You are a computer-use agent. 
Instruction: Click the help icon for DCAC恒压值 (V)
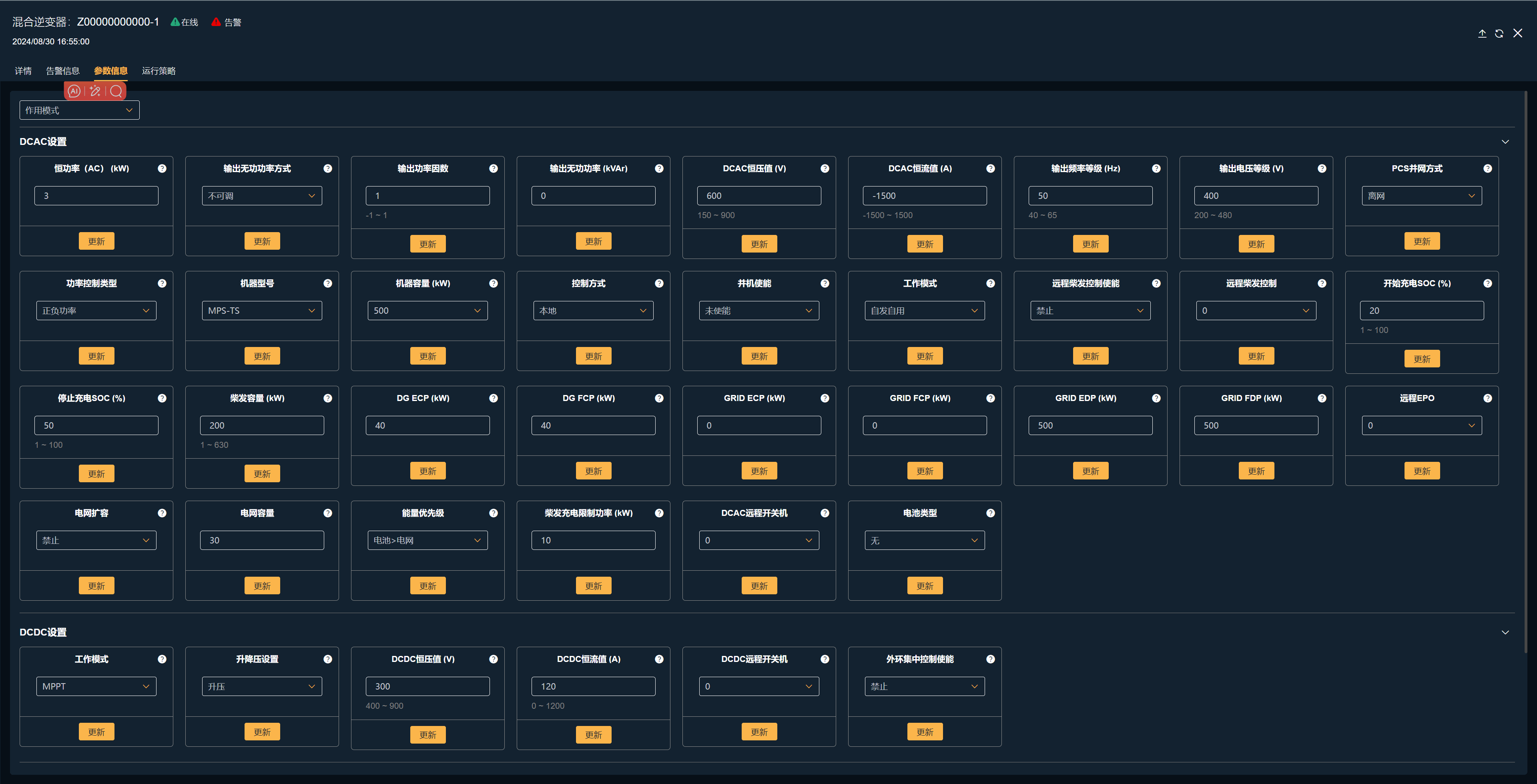[x=825, y=169]
